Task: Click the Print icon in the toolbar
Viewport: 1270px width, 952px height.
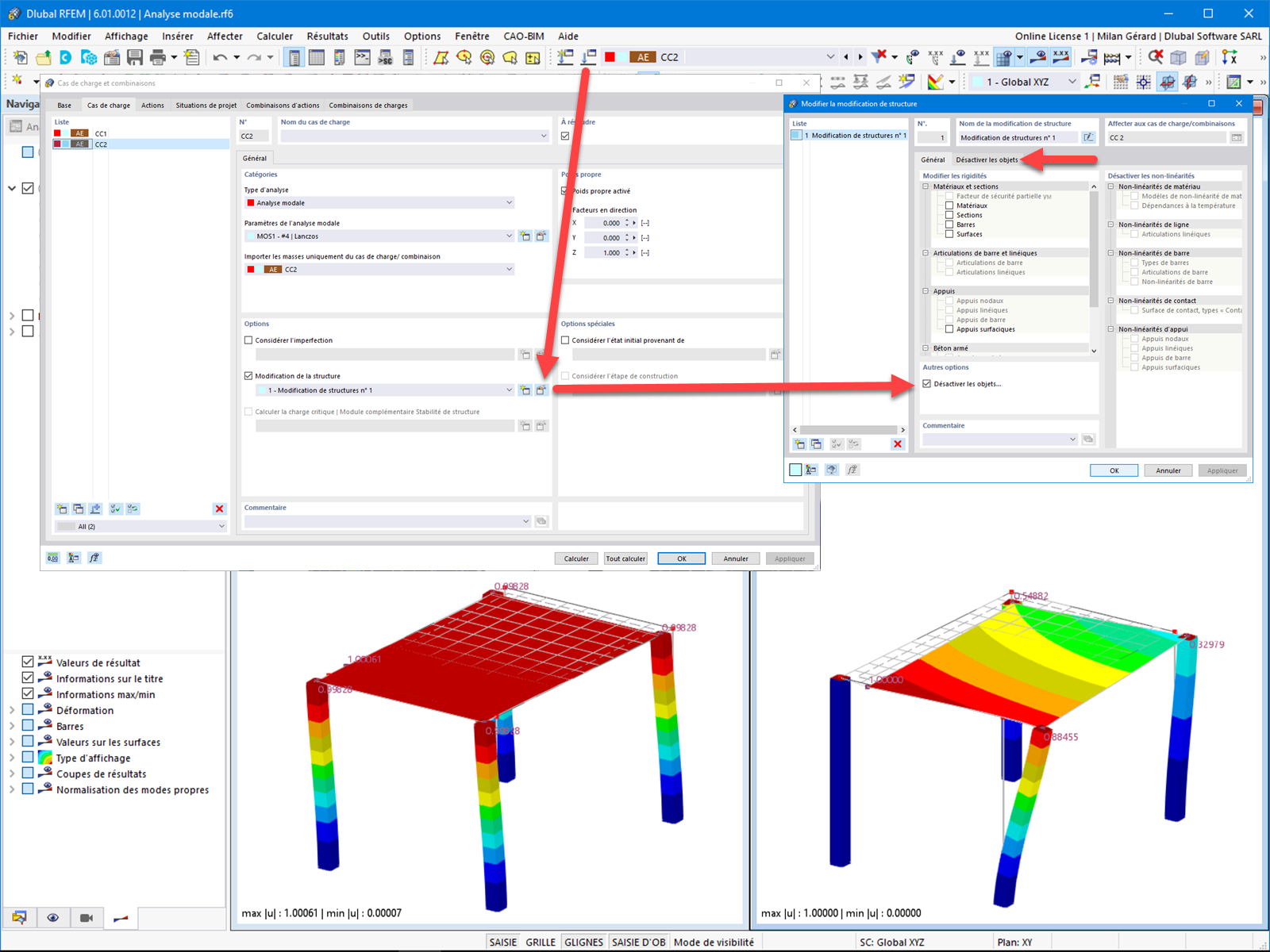Action: pos(158,57)
